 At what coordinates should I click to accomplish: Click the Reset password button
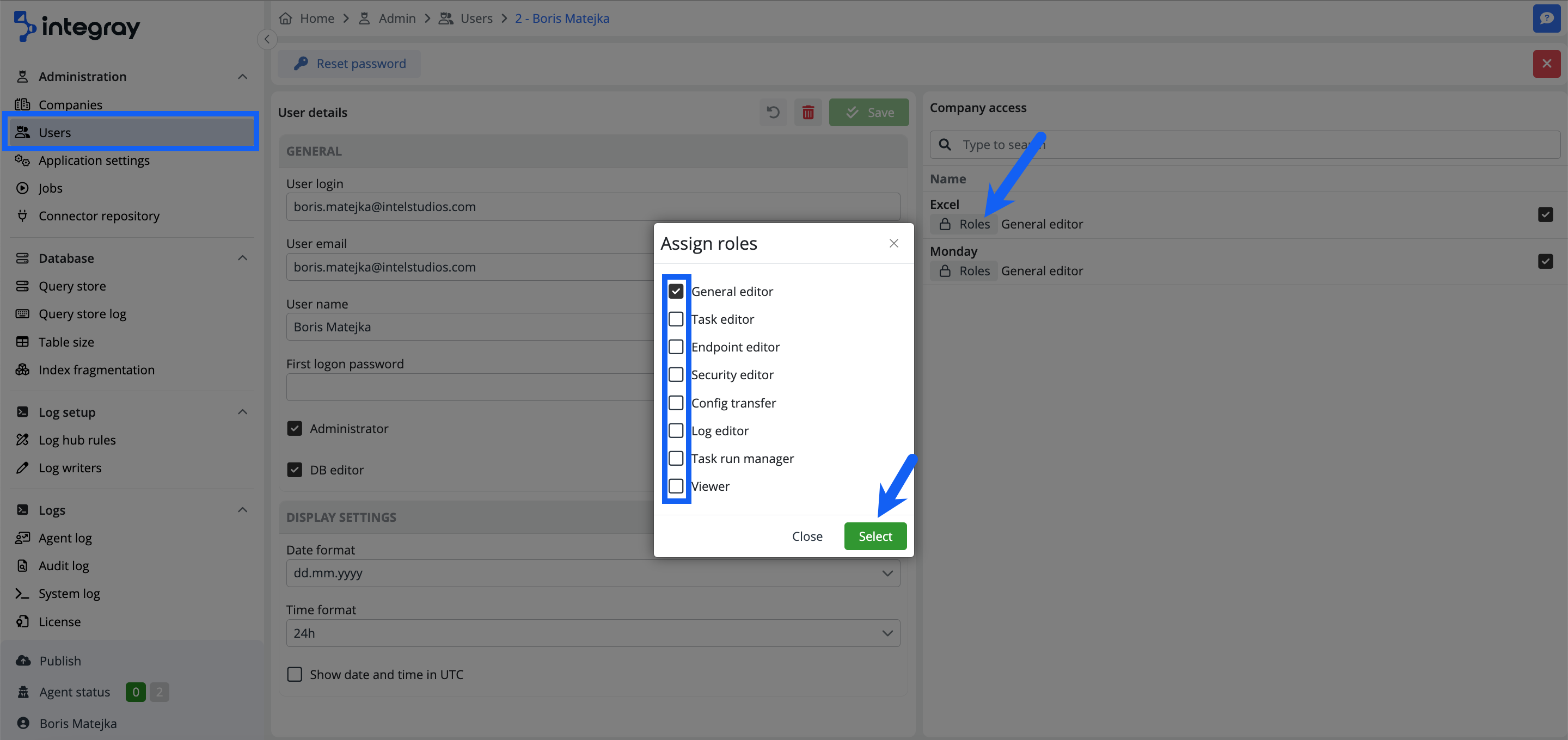point(350,63)
